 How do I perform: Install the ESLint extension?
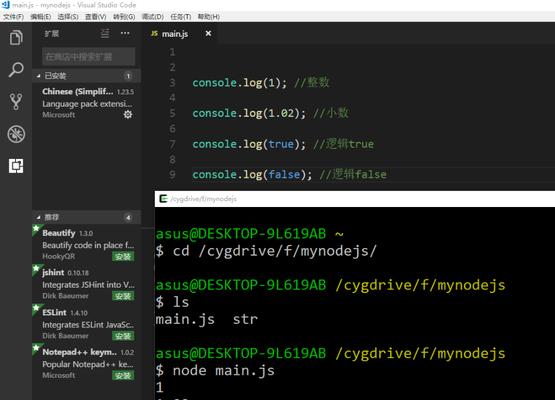coord(123,336)
